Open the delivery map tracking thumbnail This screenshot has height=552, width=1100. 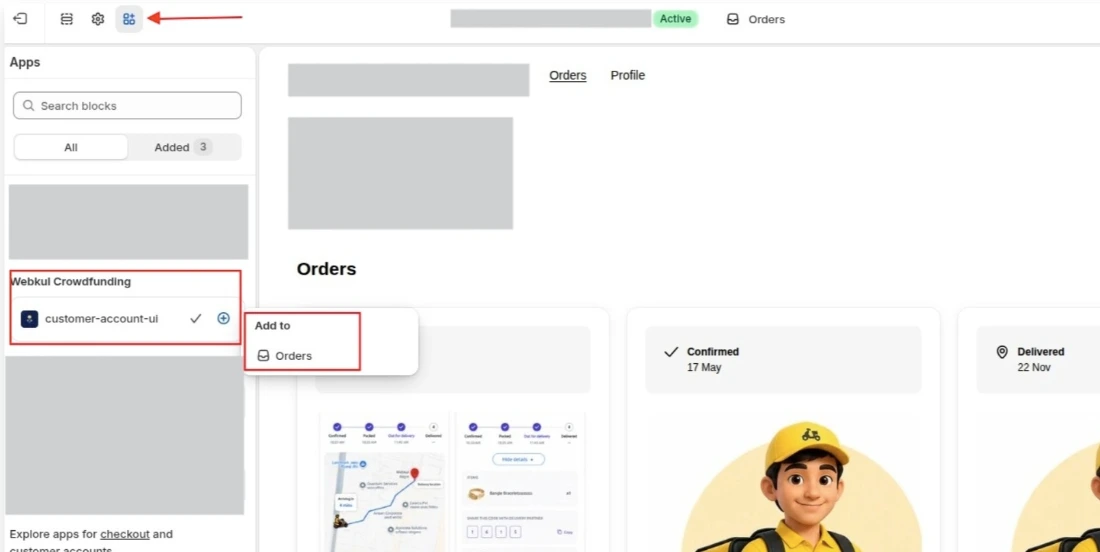tap(384, 484)
